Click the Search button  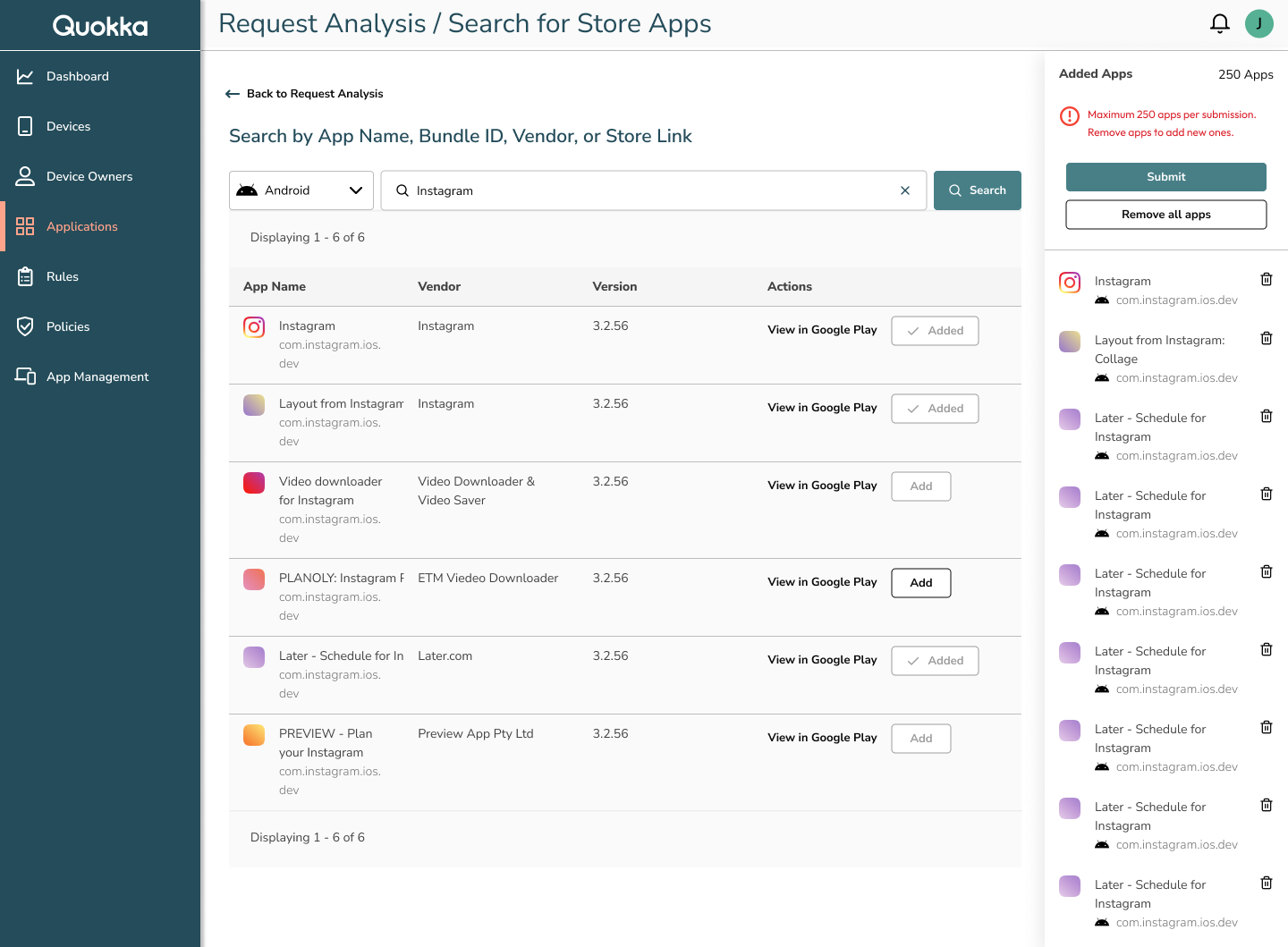978,190
